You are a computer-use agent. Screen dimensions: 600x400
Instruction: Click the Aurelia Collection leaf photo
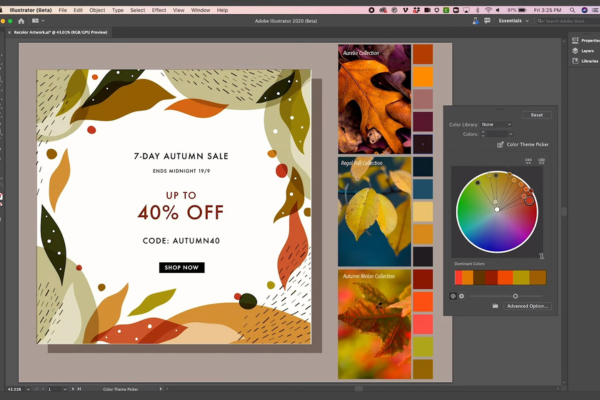(374, 99)
